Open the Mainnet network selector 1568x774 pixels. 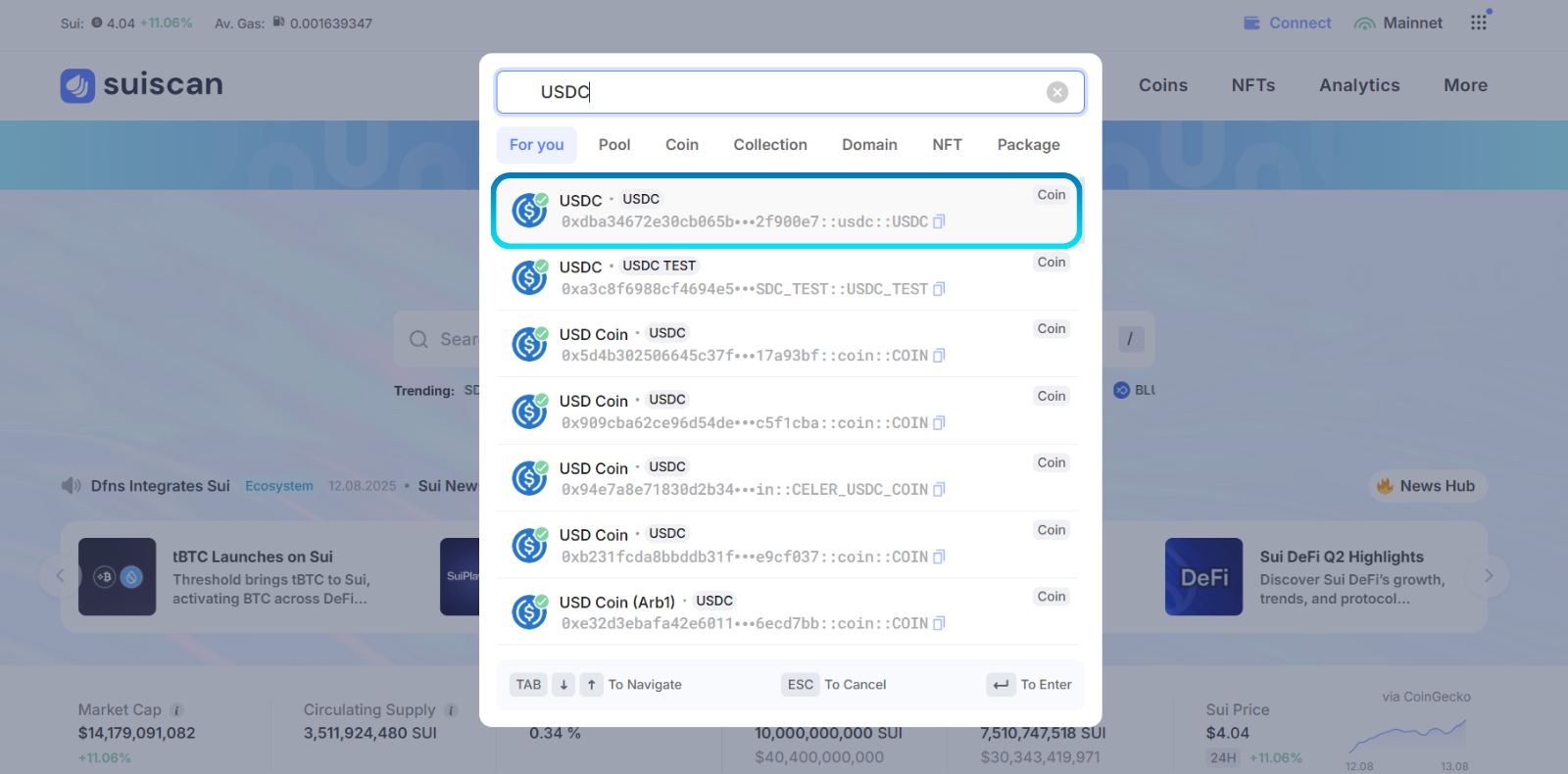(x=1397, y=24)
